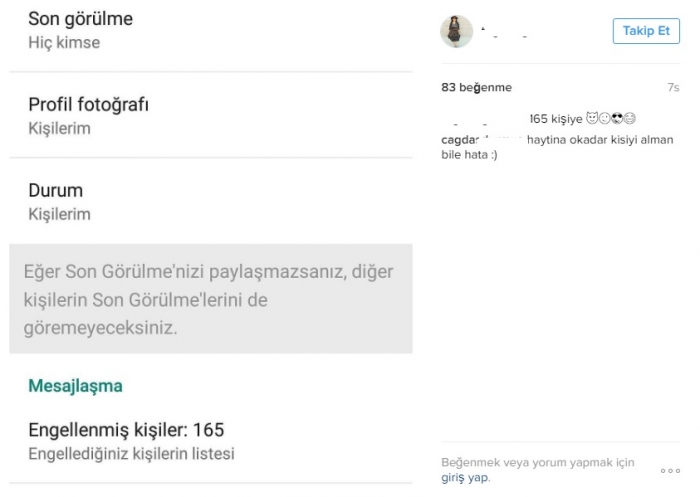Click the 7s post timestamp
Viewport: 700px width, 497px height.
click(673, 88)
